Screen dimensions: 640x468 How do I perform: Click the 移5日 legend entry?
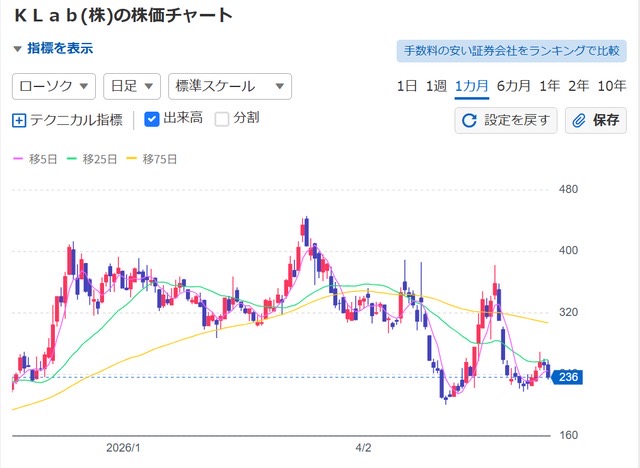(35, 159)
